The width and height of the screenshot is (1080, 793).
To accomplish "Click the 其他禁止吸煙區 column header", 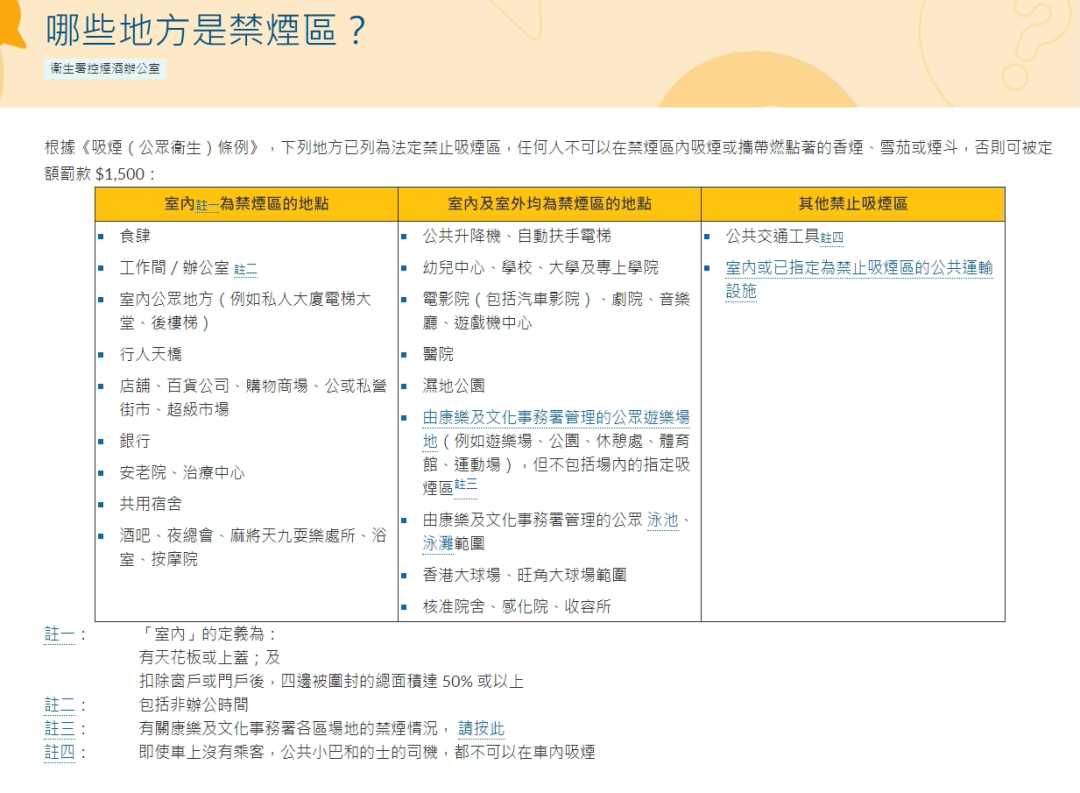I will pyautogui.click(x=855, y=202).
